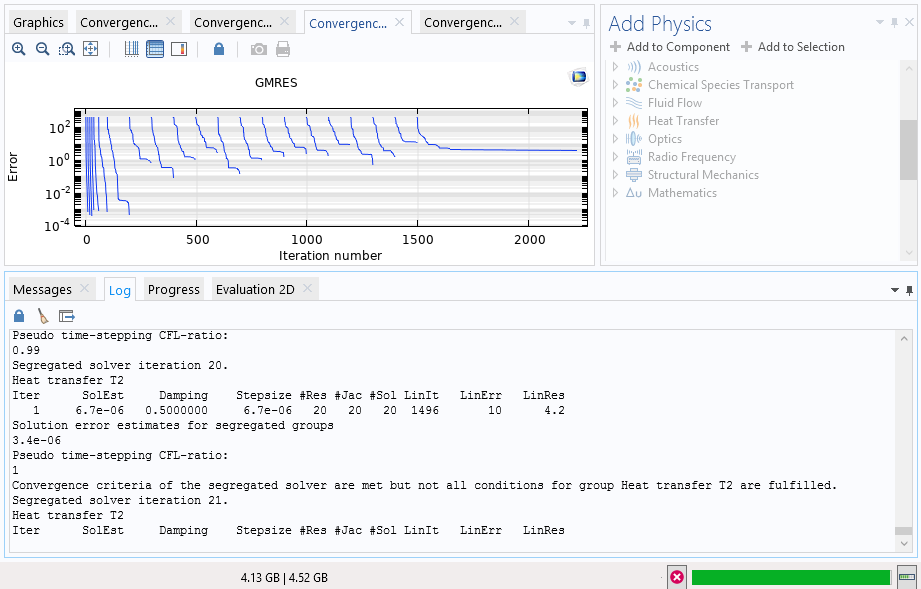Open the Graphics tab
Image resolution: width=921 pixels, height=589 pixels.
pos(39,22)
